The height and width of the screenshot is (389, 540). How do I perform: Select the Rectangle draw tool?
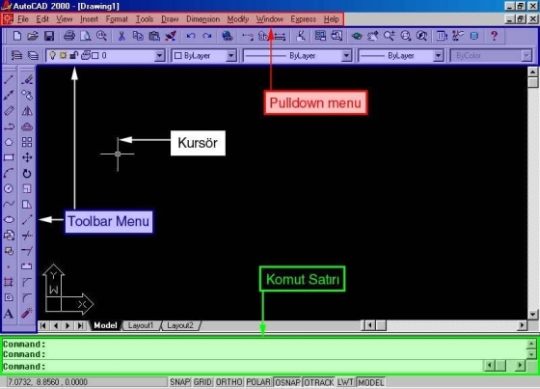9,158
